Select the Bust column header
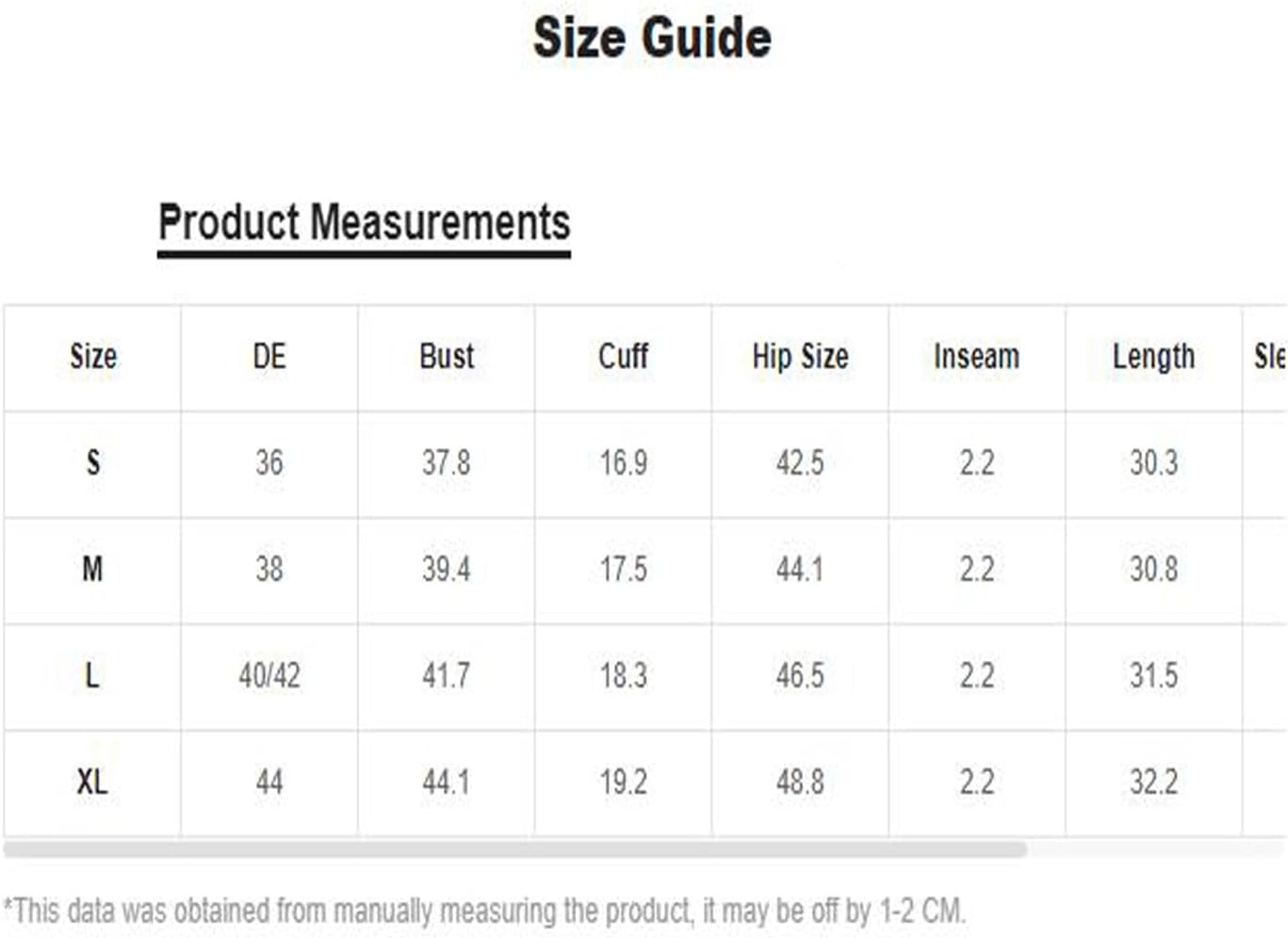This screenshot has width=1288, height=938. (447, 357)
